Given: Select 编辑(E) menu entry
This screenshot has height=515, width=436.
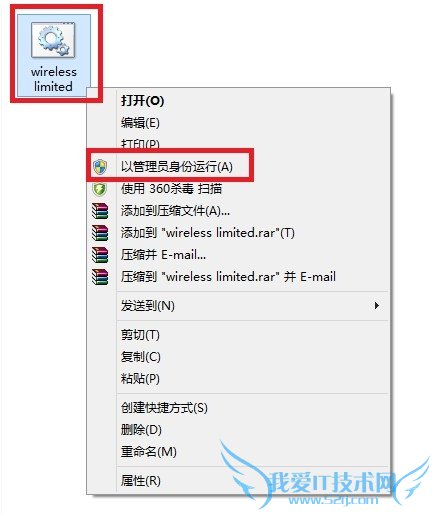Looking at the screenshot, I should 140,123.
